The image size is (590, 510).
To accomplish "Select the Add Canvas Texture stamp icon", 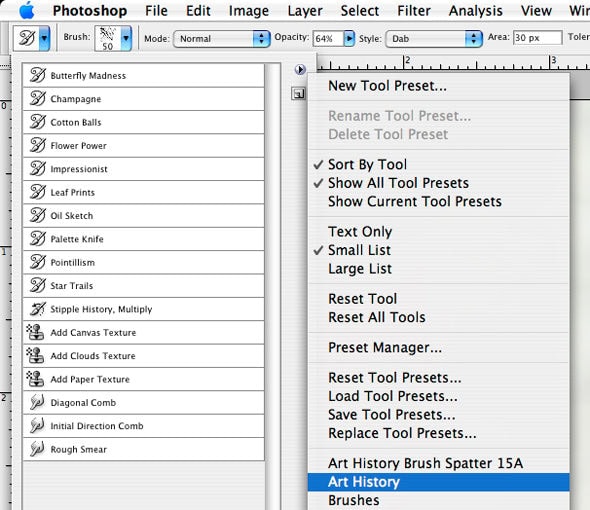I will tap(35, 332).
